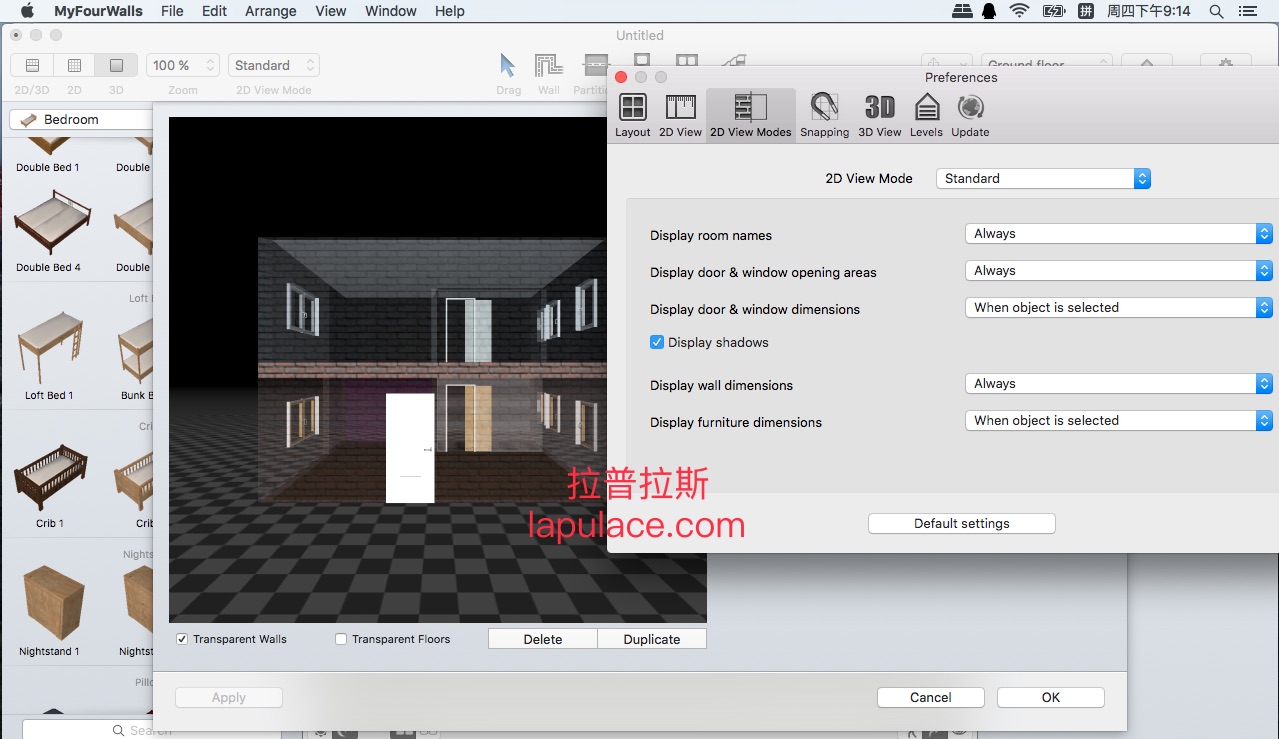Open the Window menu
The image size is (1279, 739).
click(x=391, y=11)
